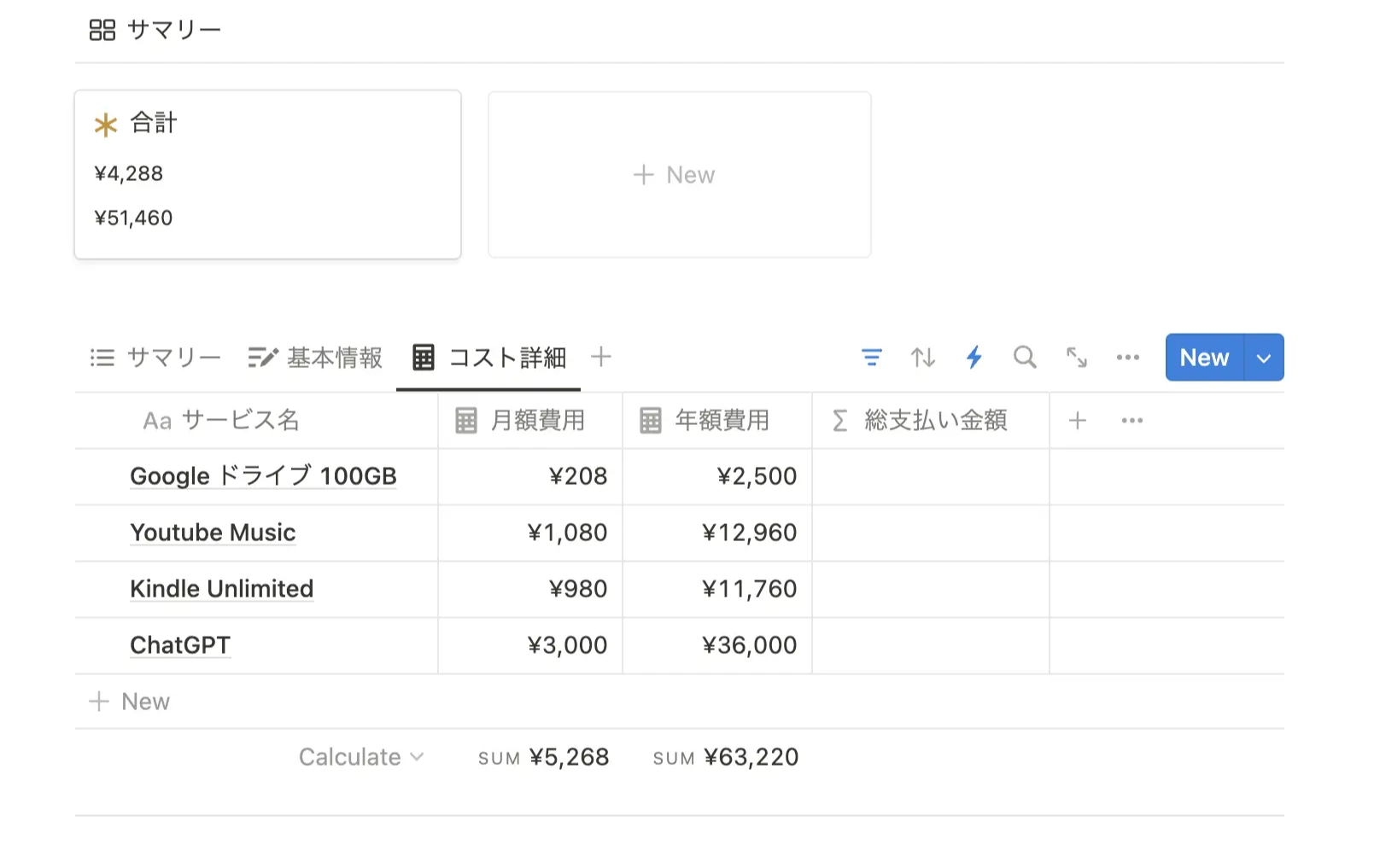Click 総支払い金額 cell in Youtube Music row

pos(931,533)
